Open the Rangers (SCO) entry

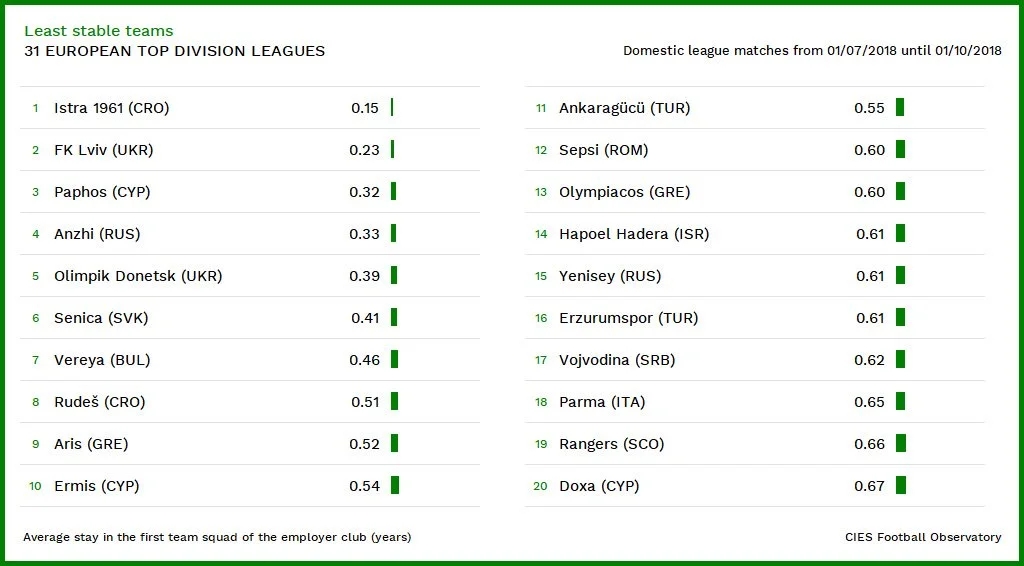[x=611, y=444]
